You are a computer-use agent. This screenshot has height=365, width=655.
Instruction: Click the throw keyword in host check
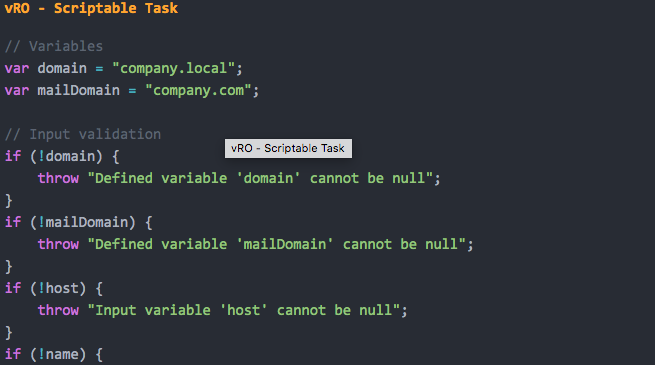[x=58, y=310]
